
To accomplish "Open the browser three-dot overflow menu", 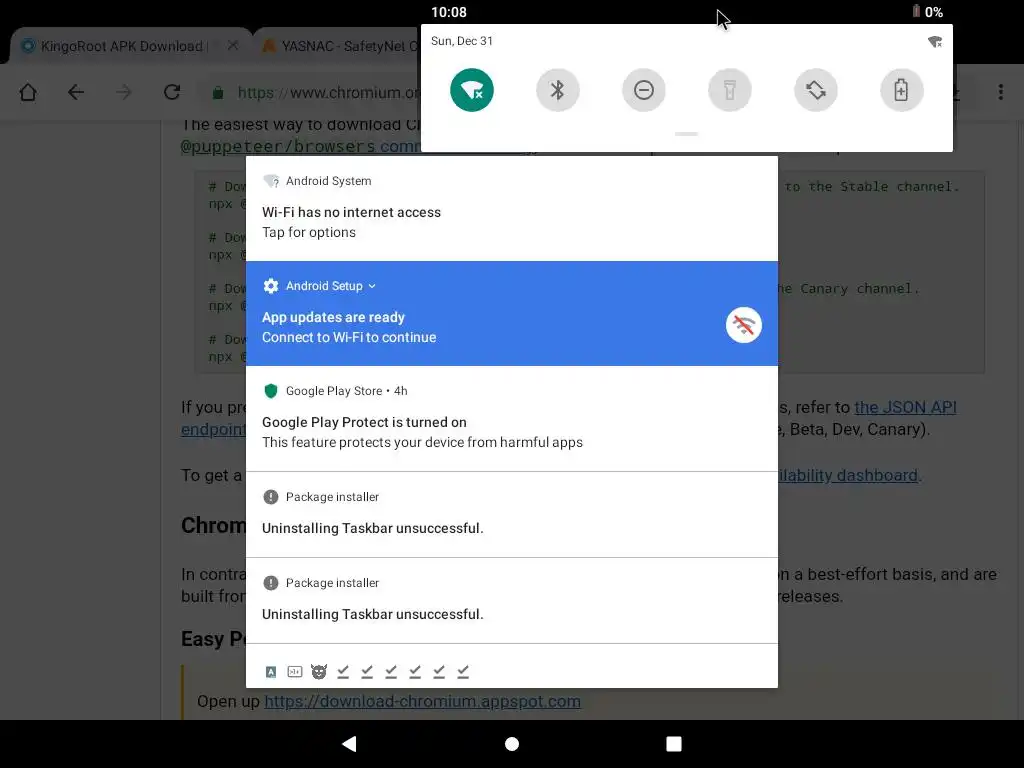I will tap(1000, 92).
